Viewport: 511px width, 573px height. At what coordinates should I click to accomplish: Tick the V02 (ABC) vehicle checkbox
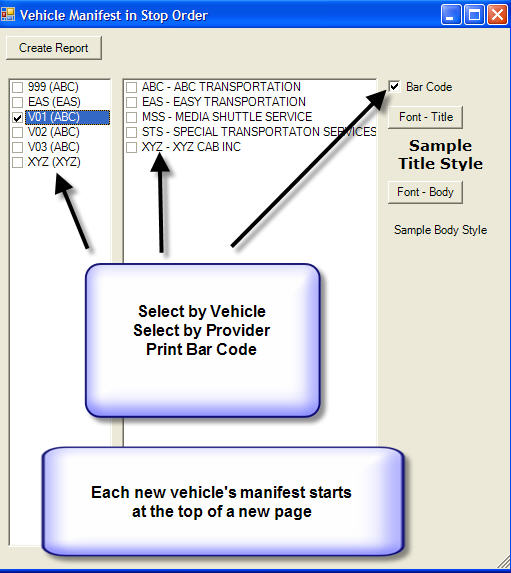[x=18, y=132]
